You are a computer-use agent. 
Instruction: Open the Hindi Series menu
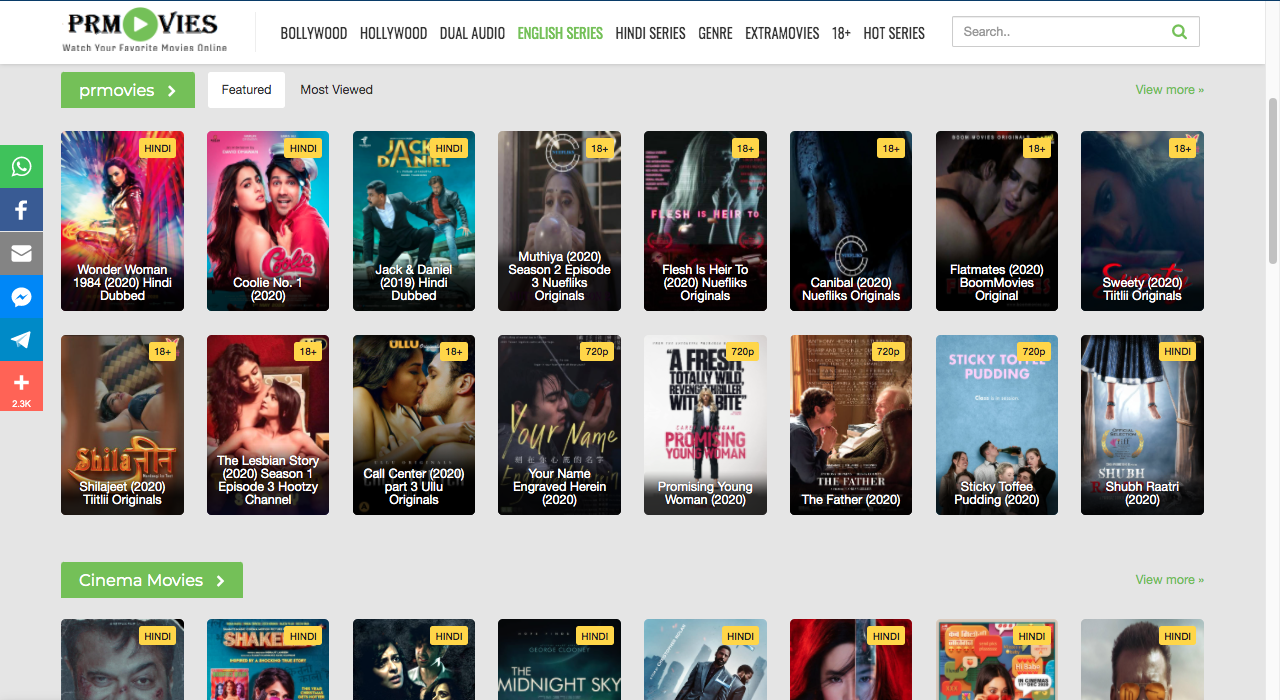point(650,33)
